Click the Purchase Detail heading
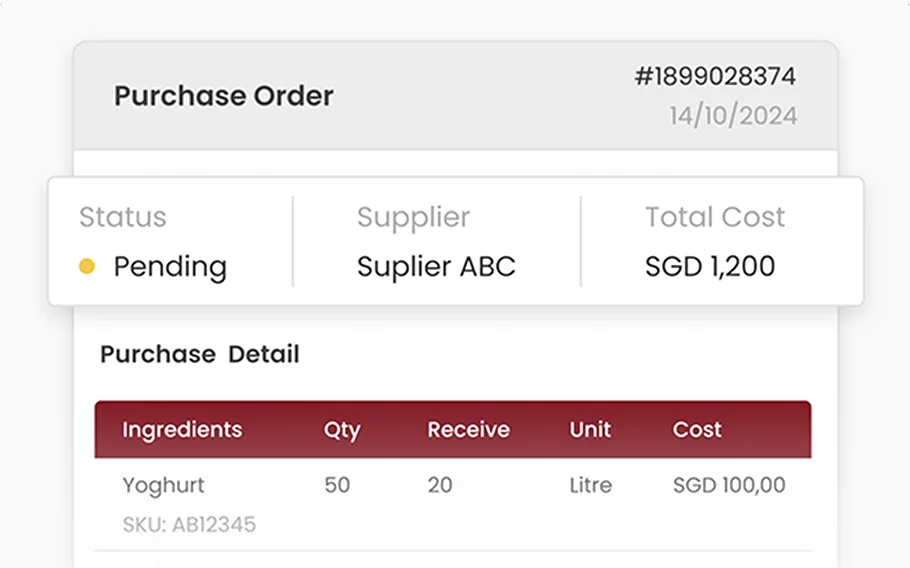This screenshot has height=568, width=910. pos(200,354)
